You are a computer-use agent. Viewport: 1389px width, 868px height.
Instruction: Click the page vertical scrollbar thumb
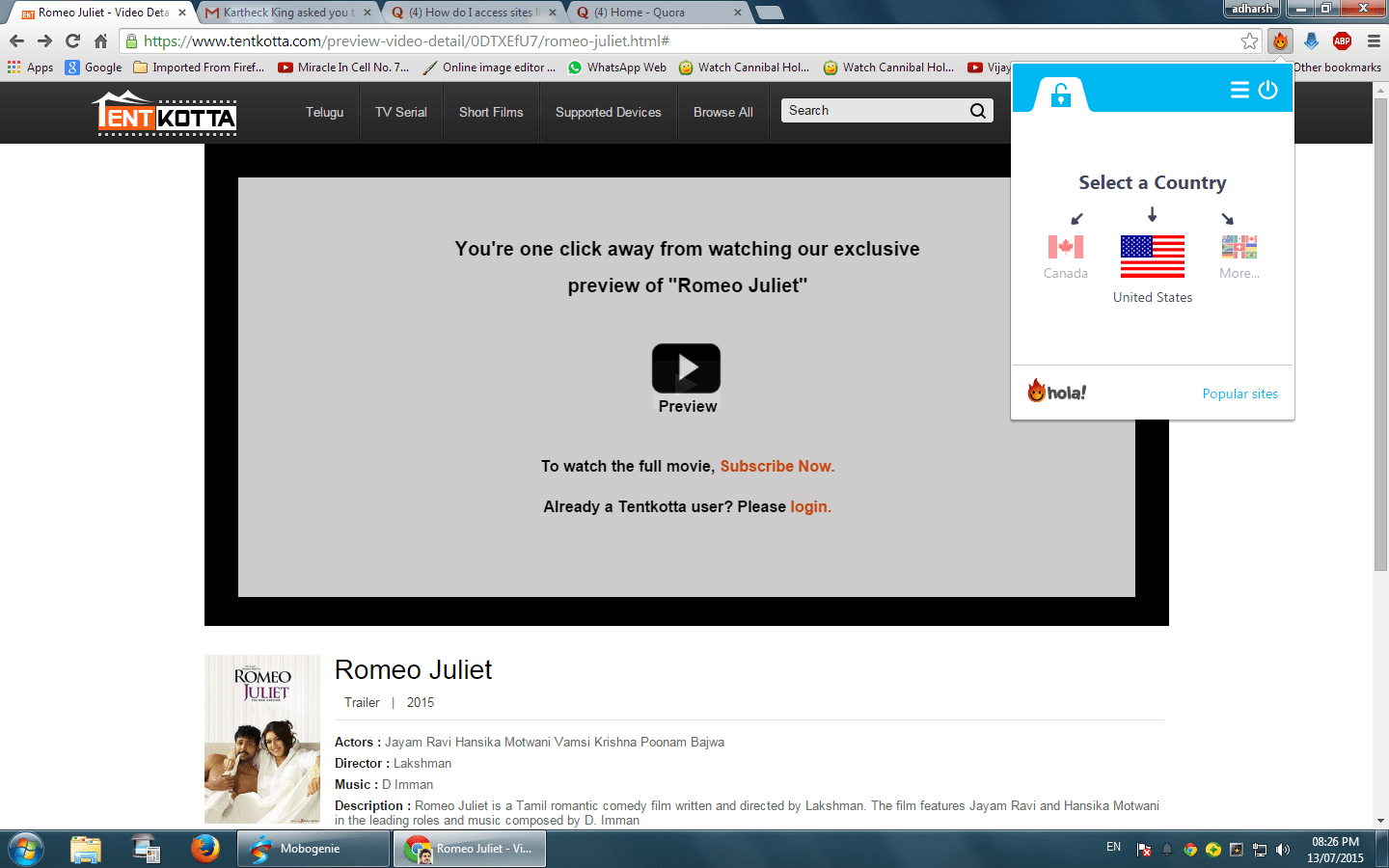tap(1380, 333)
